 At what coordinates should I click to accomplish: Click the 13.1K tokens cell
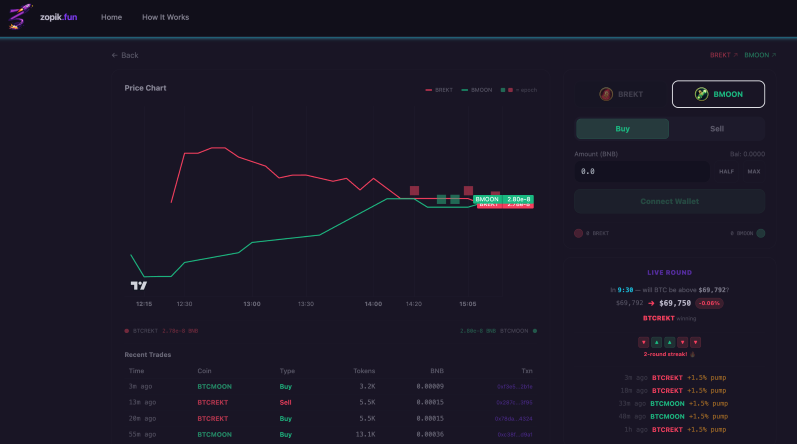pyautogui.click(x=365, y=434)
